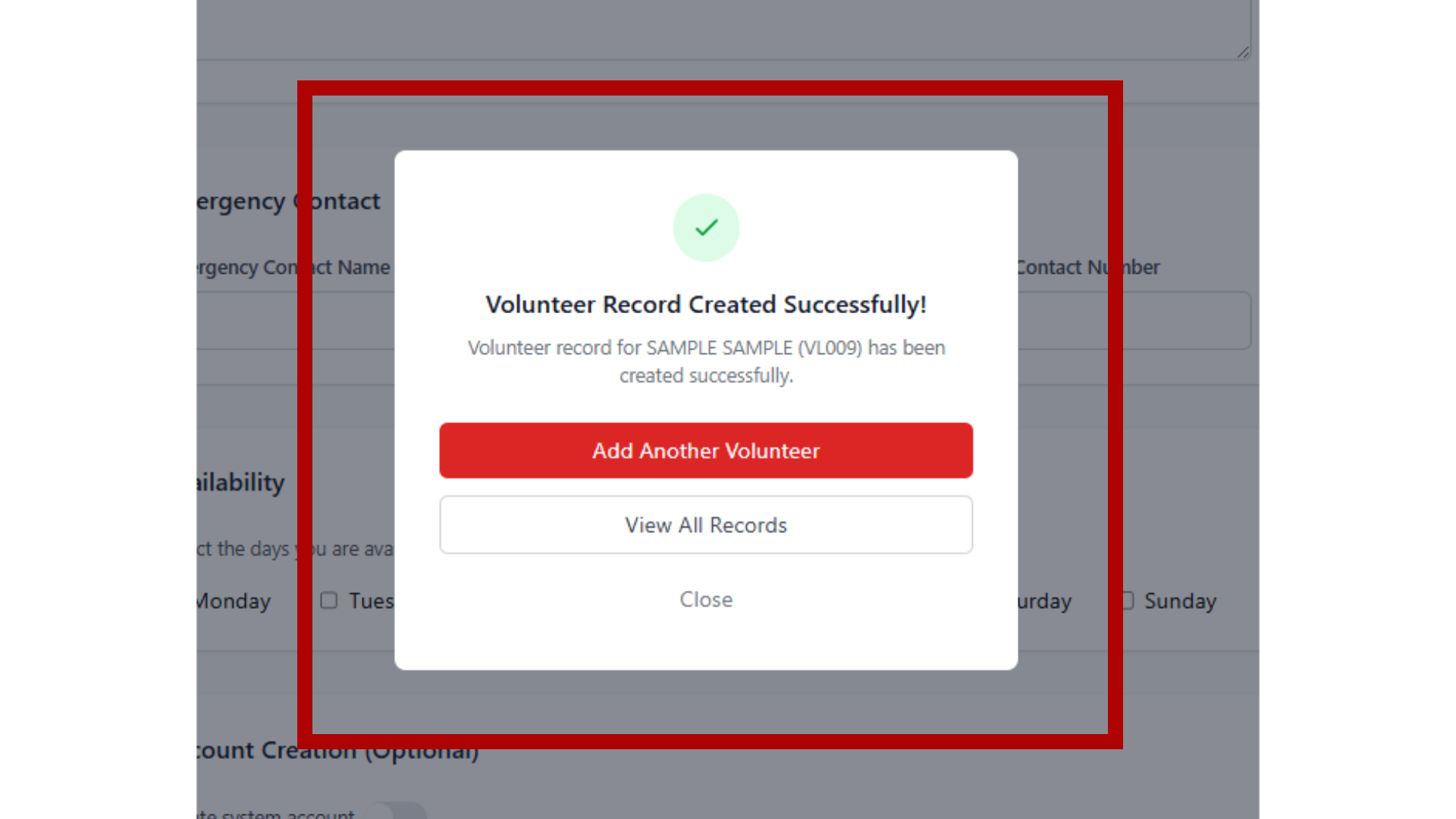Open View All Records
Image resolution: width=1456 pixels, height=819 pixels.
(706, 525)
